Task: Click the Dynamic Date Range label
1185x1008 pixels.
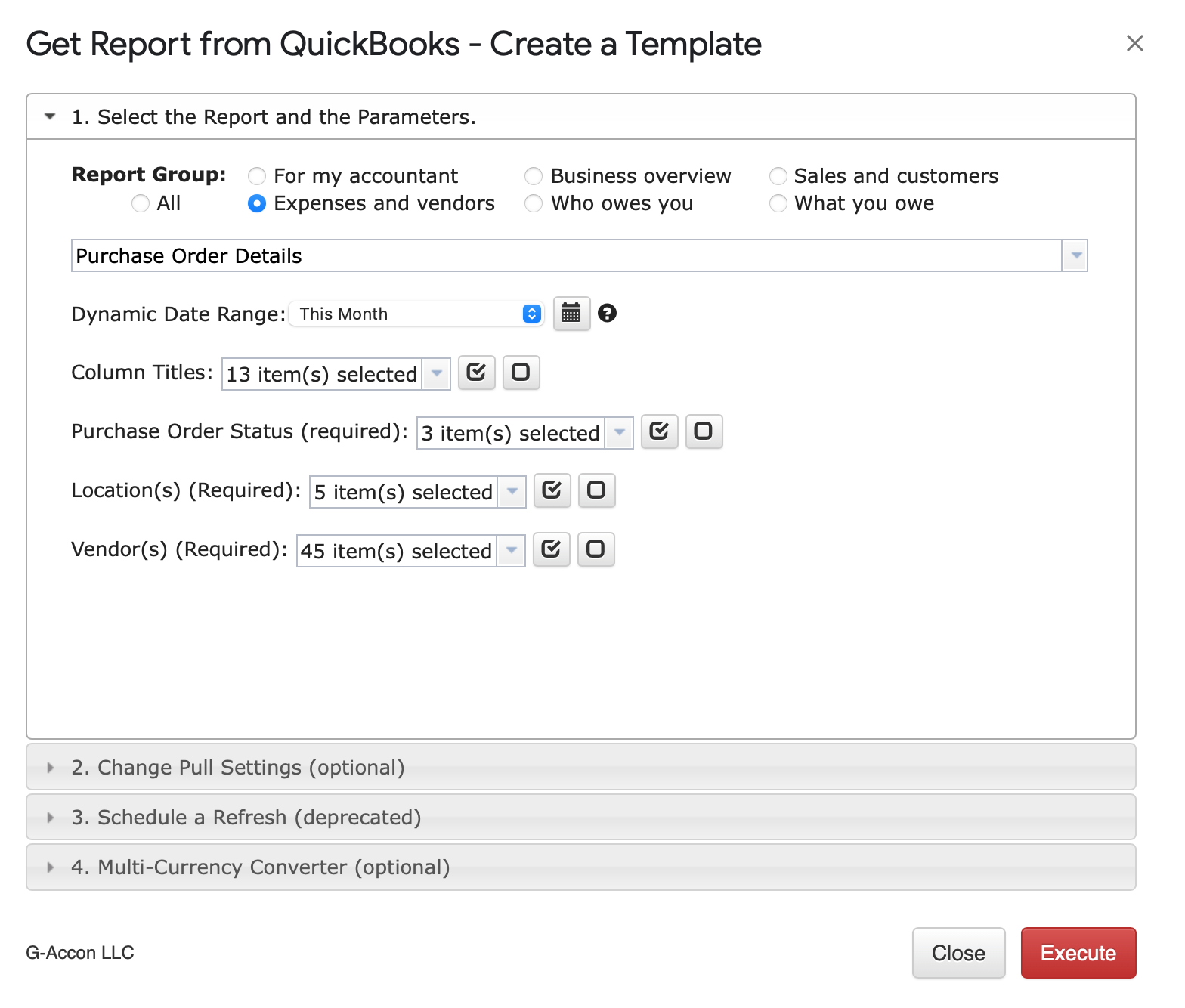Action: [x=178, y=314]
